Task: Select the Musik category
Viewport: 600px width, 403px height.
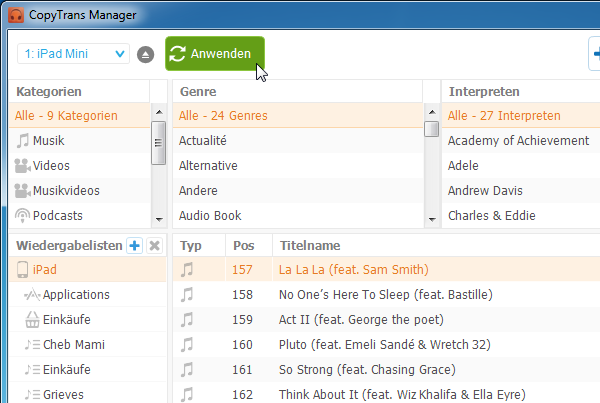Action: click(79, 140)
